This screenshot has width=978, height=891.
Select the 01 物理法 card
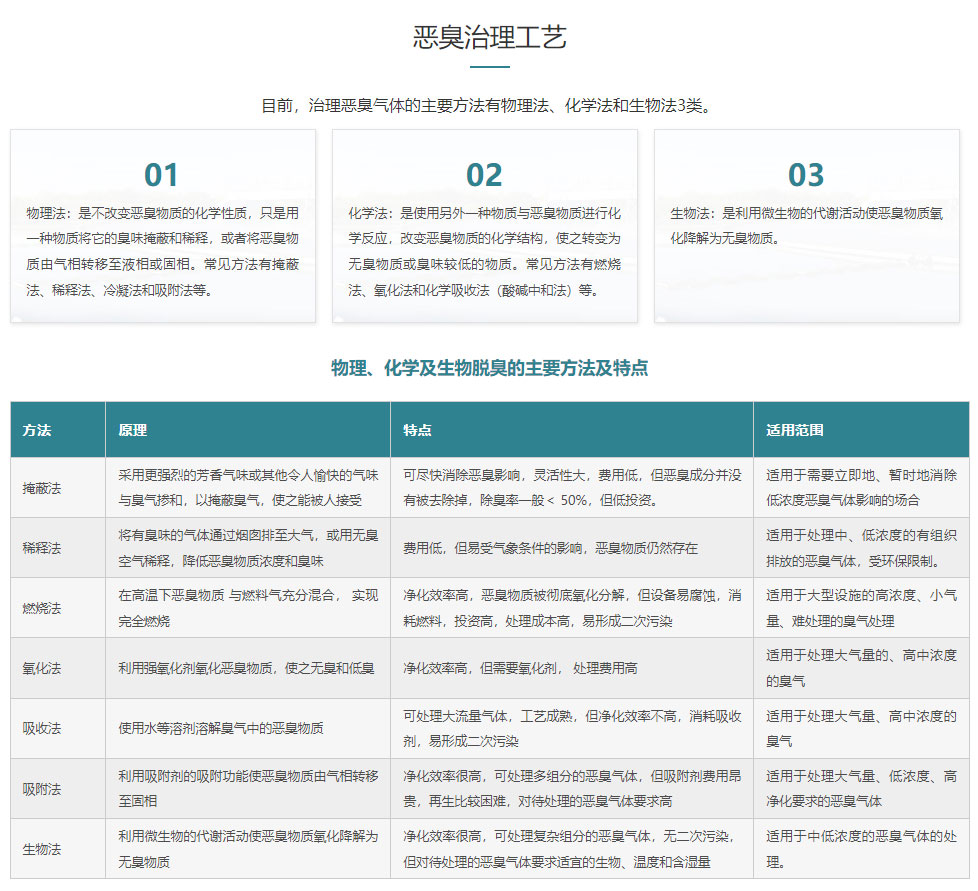click(163, 226)
